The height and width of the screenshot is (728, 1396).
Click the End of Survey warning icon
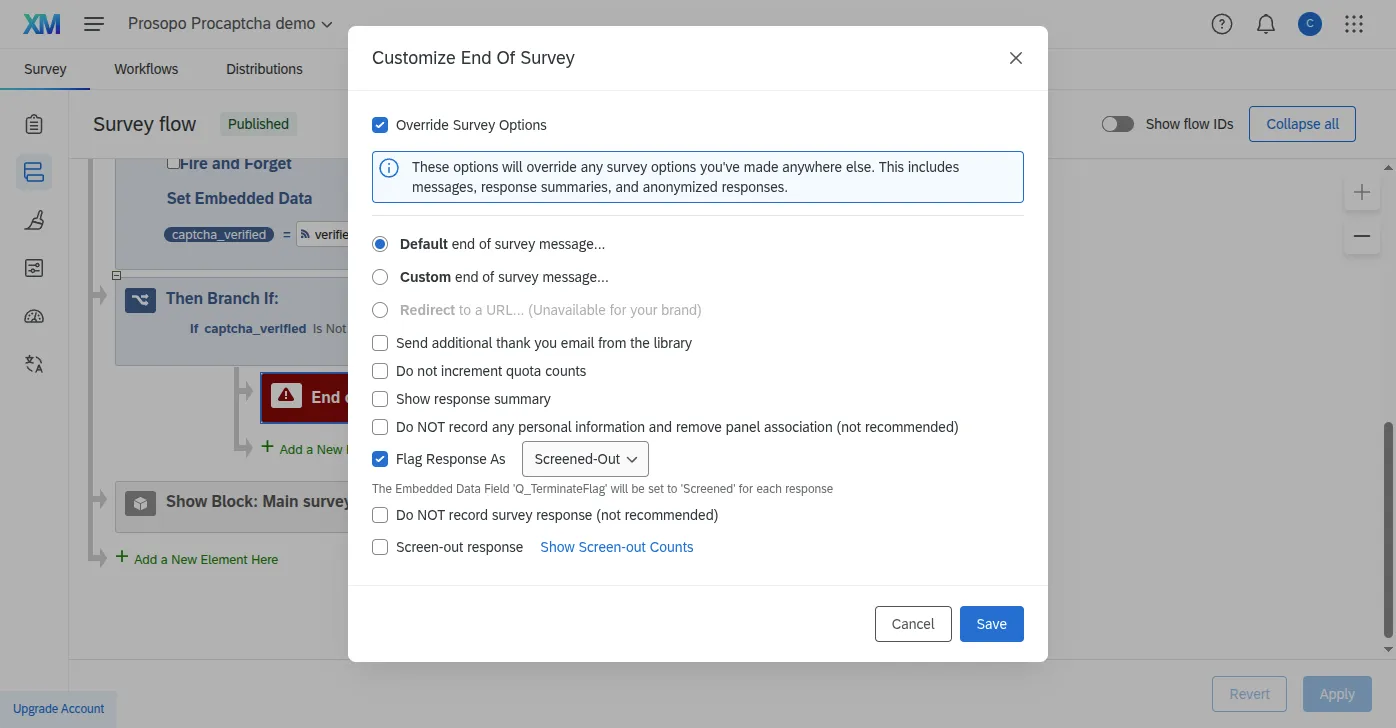click(286, 396)
